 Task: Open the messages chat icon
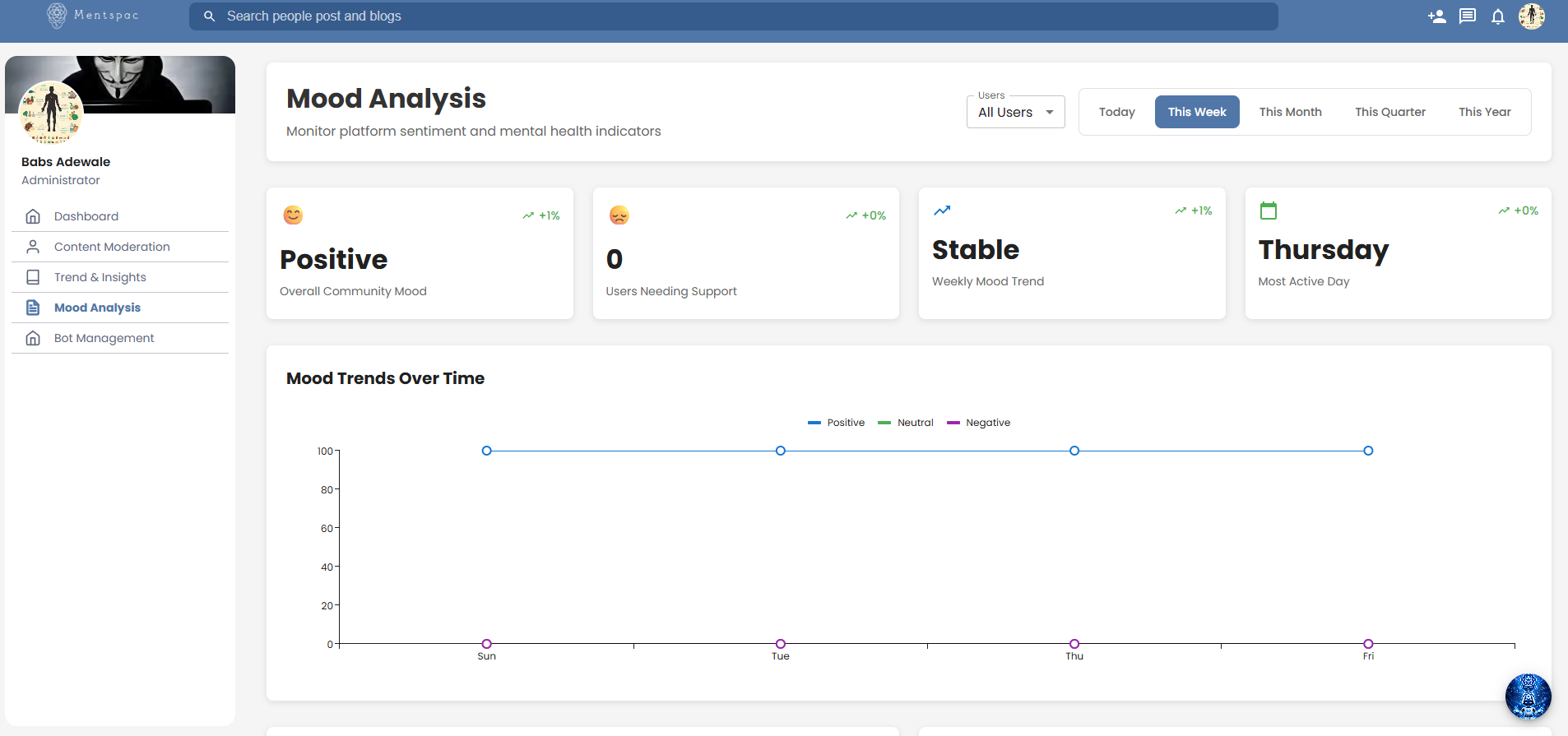pos(1468,16)
